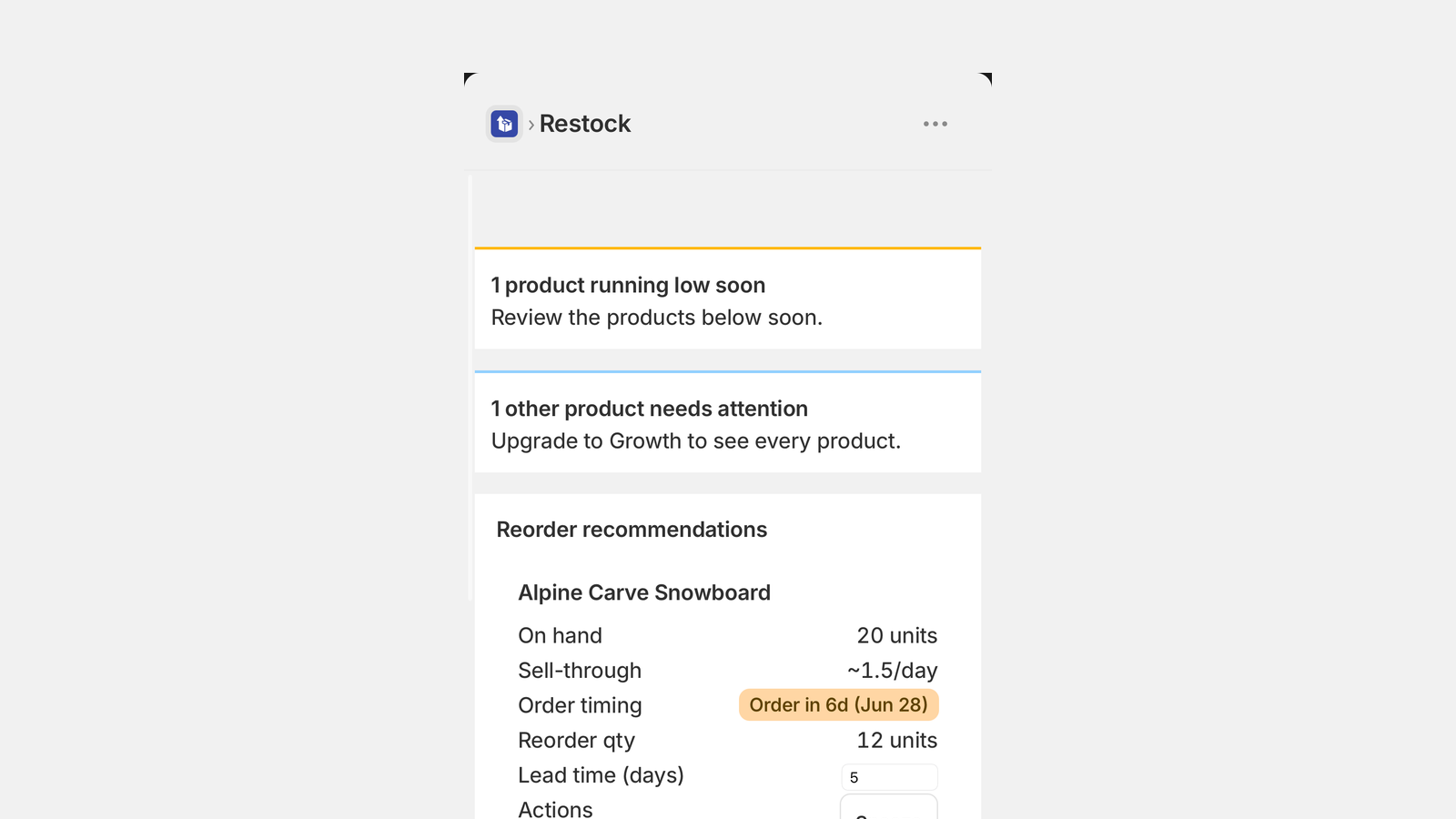Viewport: 1456px width, 819px height.
Task: Click the blue Restock app icon
Action: 504,124
